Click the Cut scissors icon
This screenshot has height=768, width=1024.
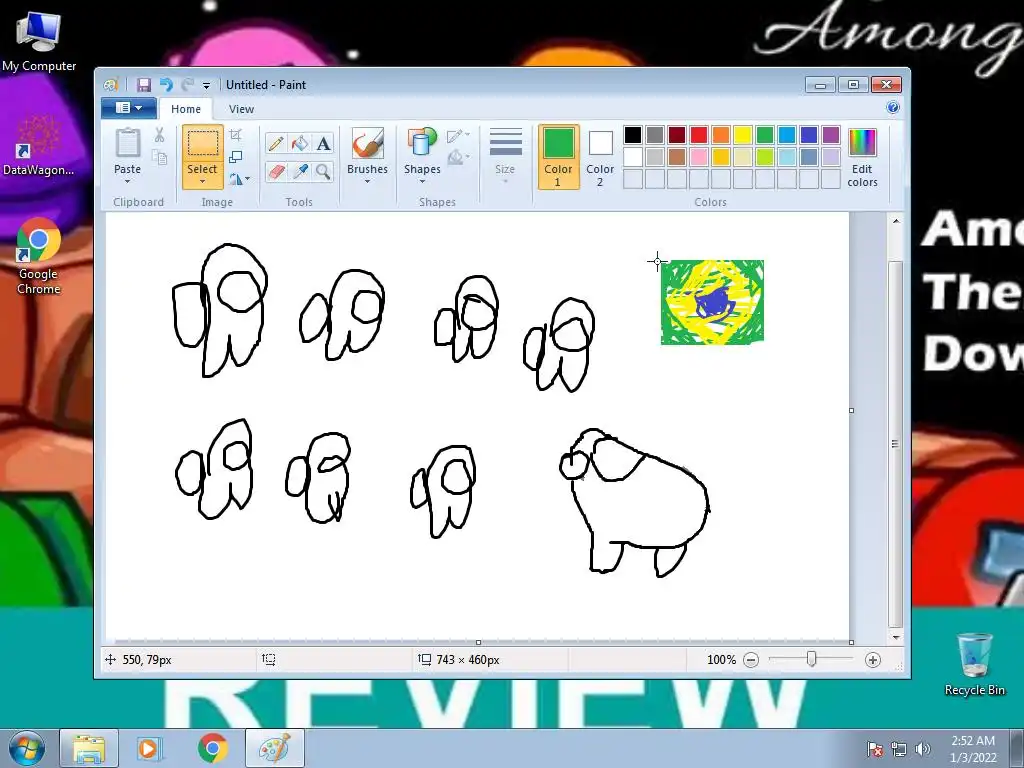pos(159,135)
